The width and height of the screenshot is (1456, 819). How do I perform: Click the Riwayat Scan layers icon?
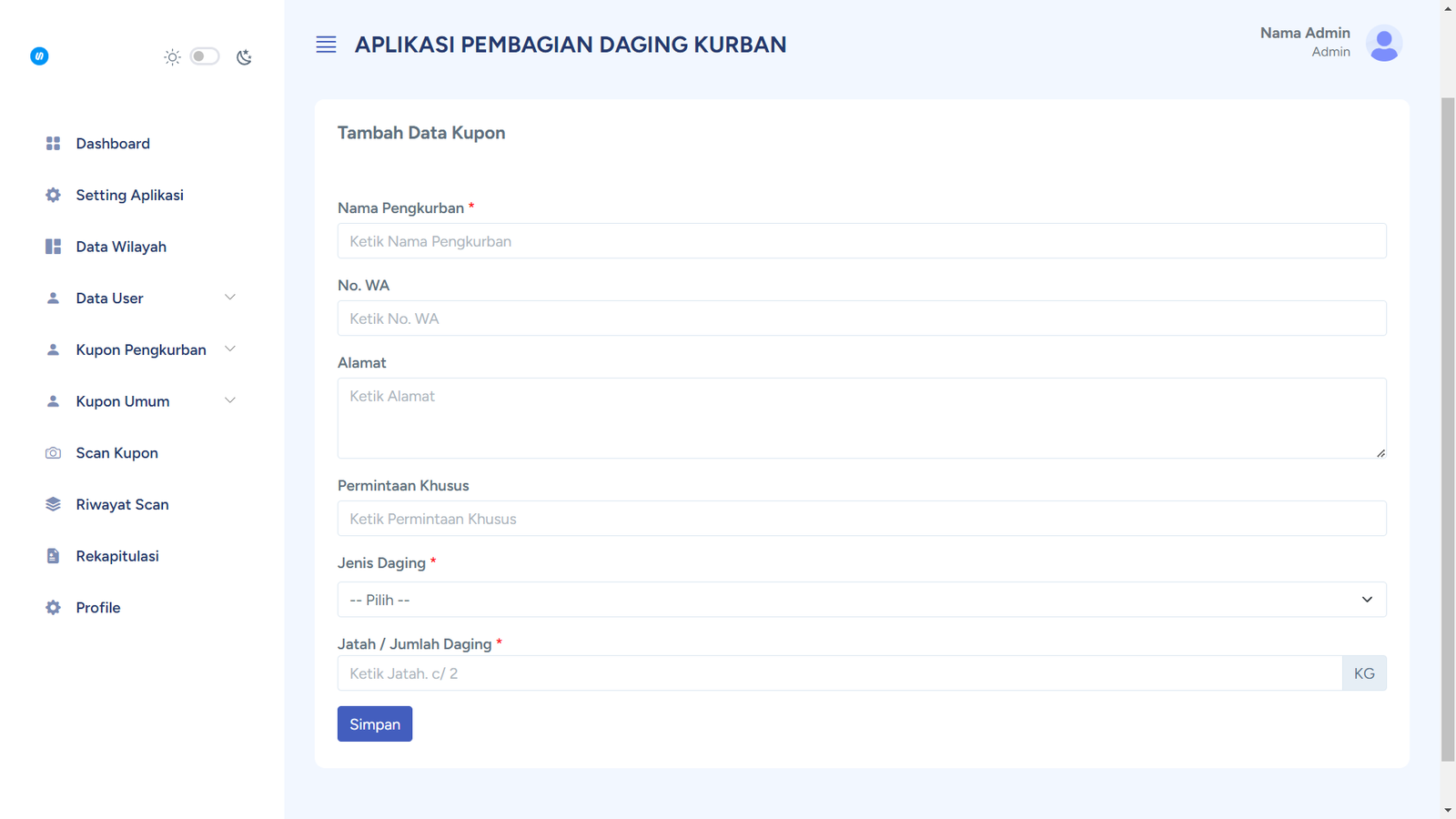[x=53, y=504]
